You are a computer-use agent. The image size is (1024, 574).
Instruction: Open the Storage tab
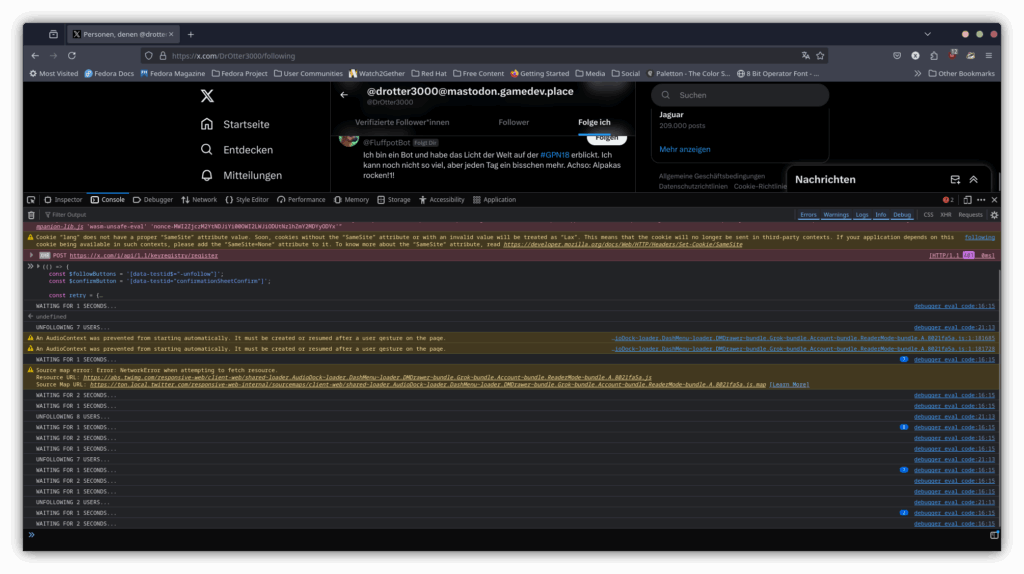tap(394, 200)
